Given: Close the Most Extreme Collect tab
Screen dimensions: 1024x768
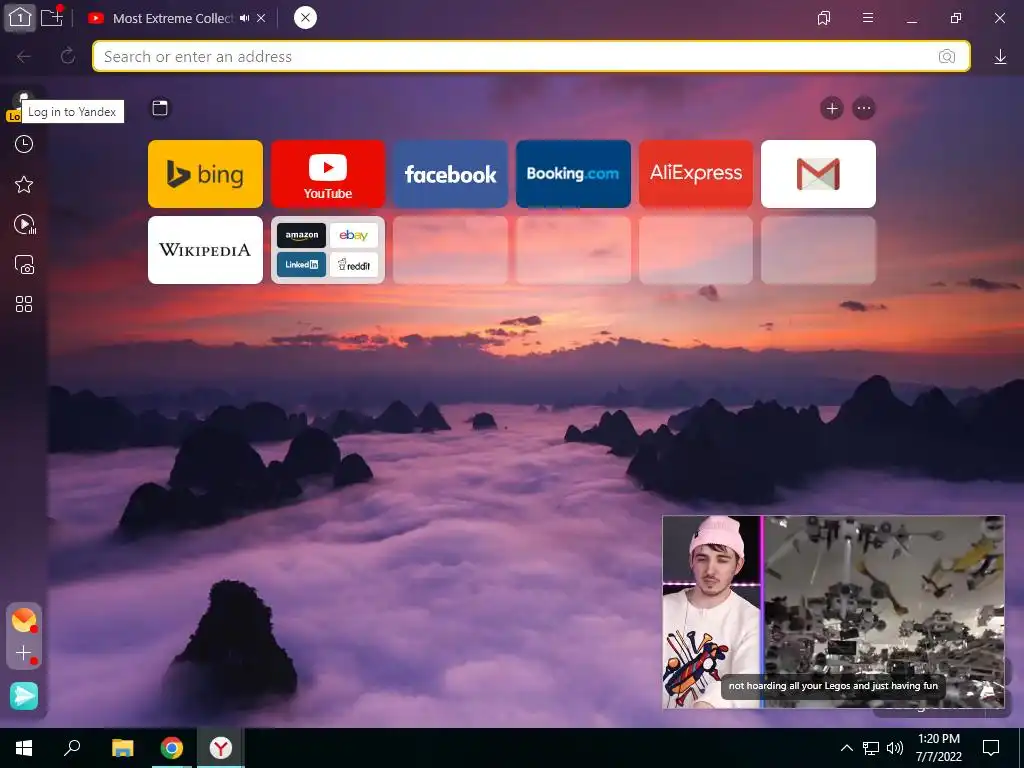Looking at the screenshot, I should pos(261,18).
